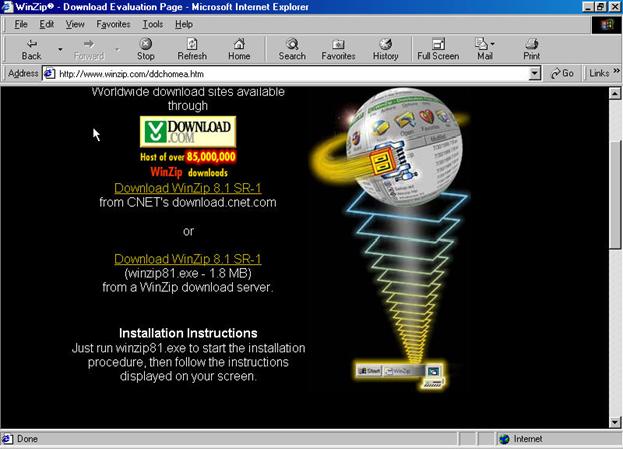Open the View menu
Screen dimensions: 623x449
75,24
